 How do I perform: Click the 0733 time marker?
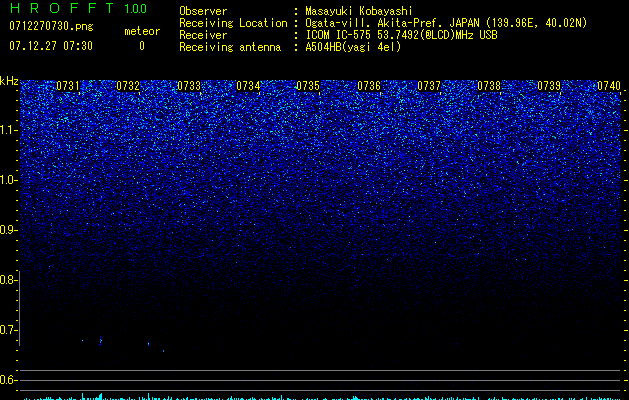pyautogui.click(x=189, y=86)
